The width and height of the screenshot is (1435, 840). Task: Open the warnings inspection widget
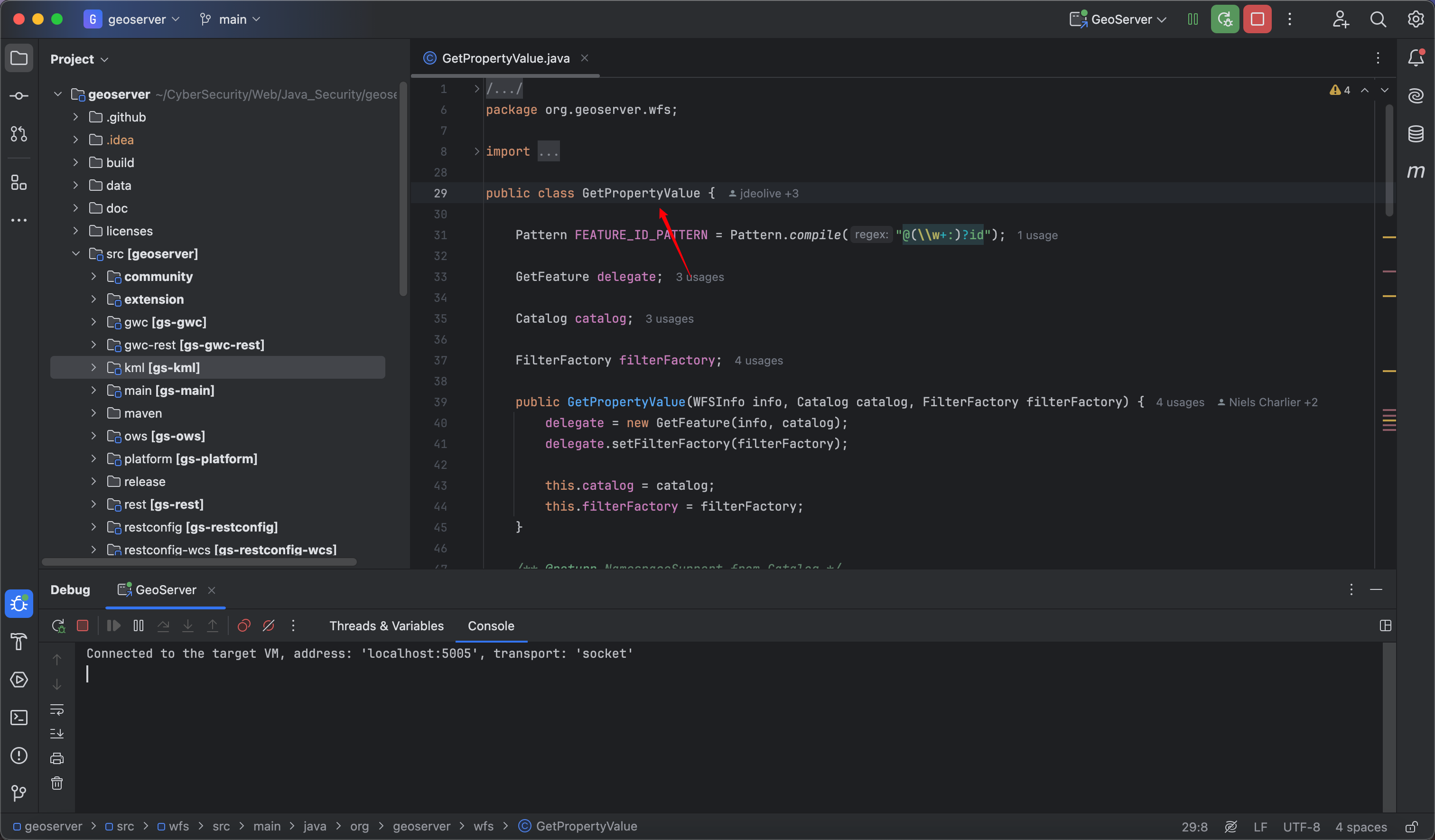(1339, 90)
